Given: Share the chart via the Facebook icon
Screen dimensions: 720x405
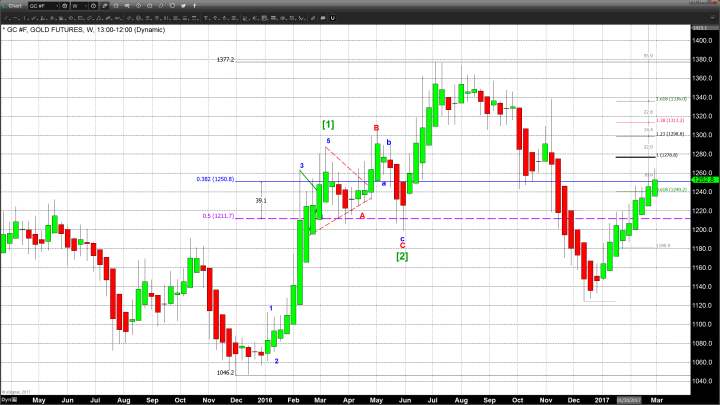Looking at the screenshot, I should [194, 6].
